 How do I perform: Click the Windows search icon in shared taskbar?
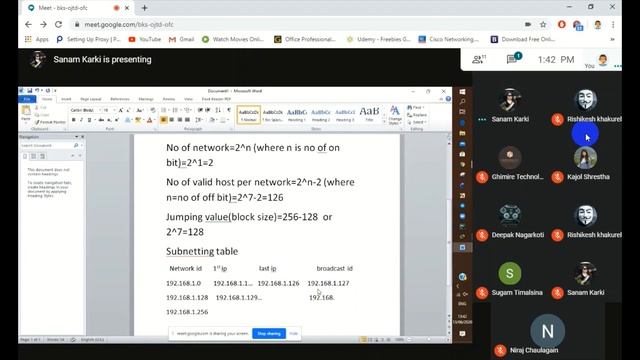click(x=462, y=102)
